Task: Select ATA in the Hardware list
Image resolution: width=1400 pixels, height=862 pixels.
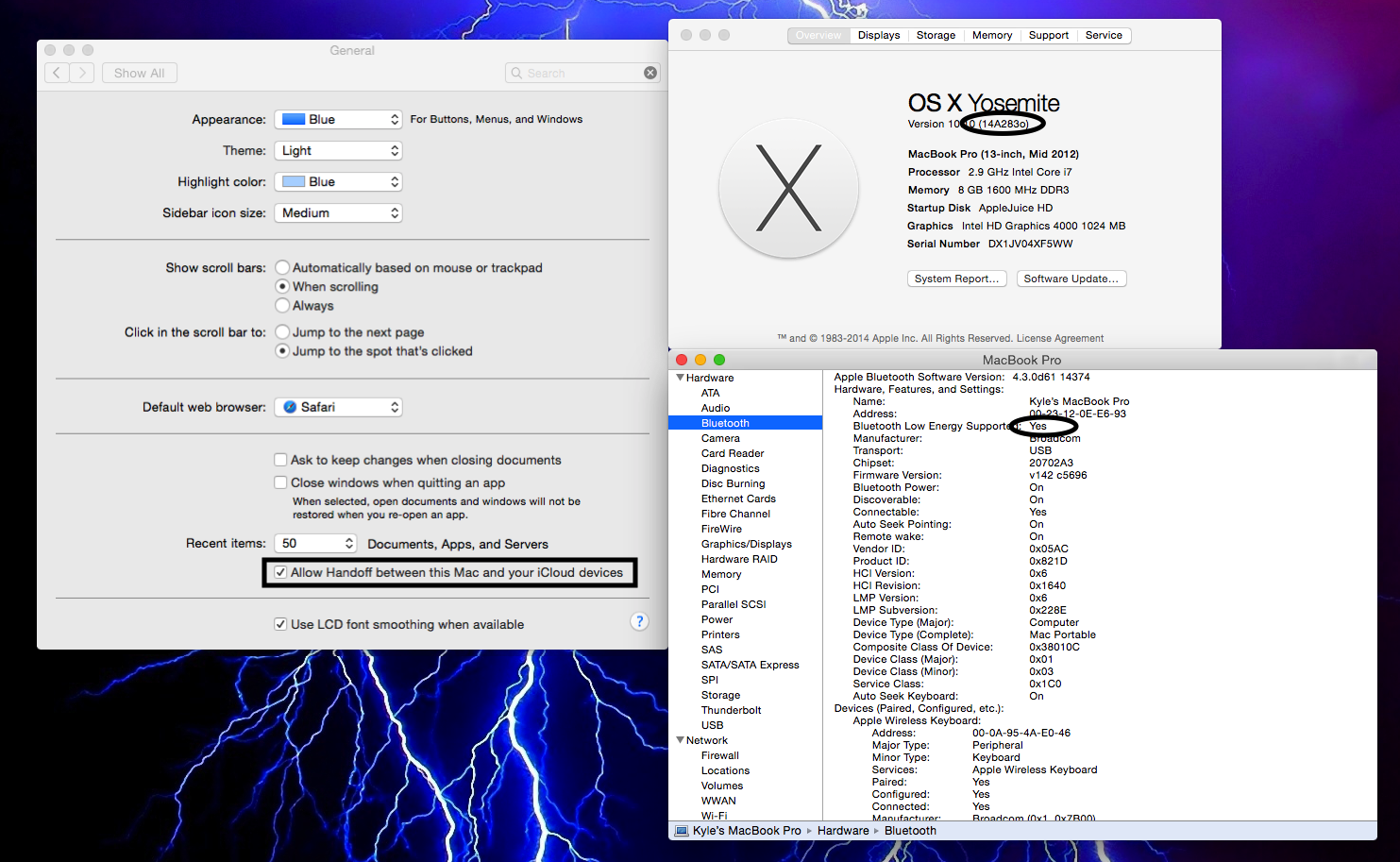Action: coord(711,393)
